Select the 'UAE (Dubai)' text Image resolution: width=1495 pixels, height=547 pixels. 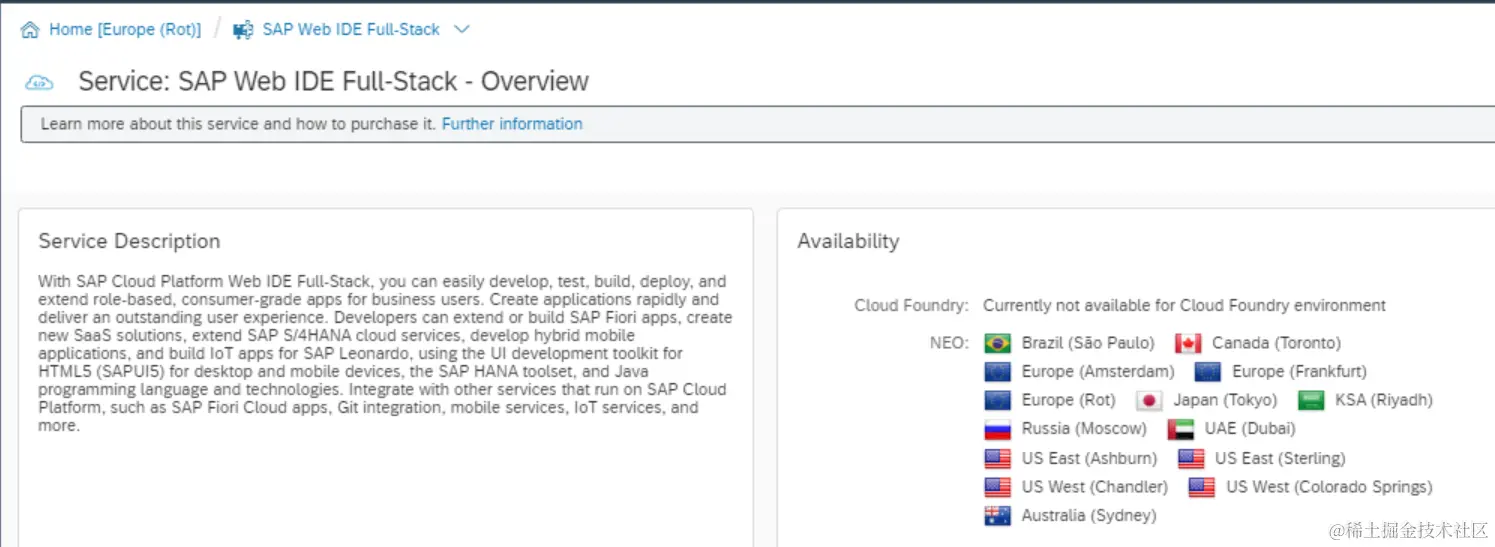1250,429
